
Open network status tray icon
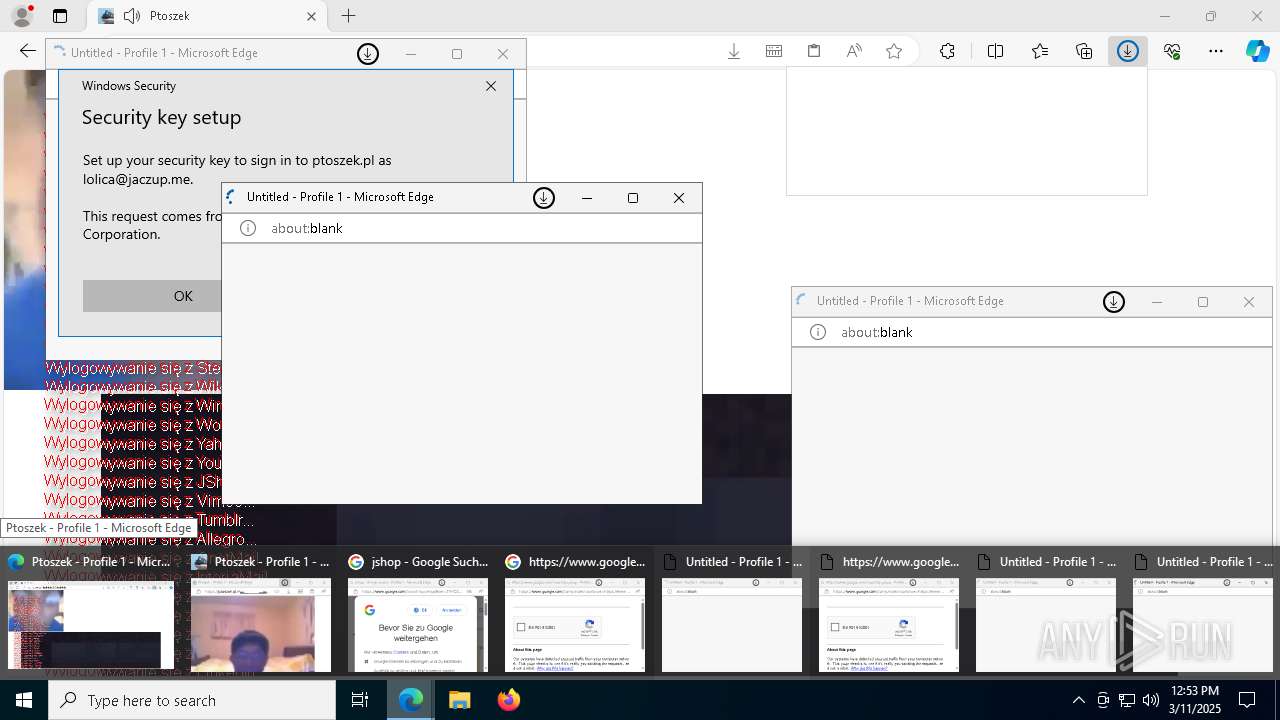pos(1127,700)
